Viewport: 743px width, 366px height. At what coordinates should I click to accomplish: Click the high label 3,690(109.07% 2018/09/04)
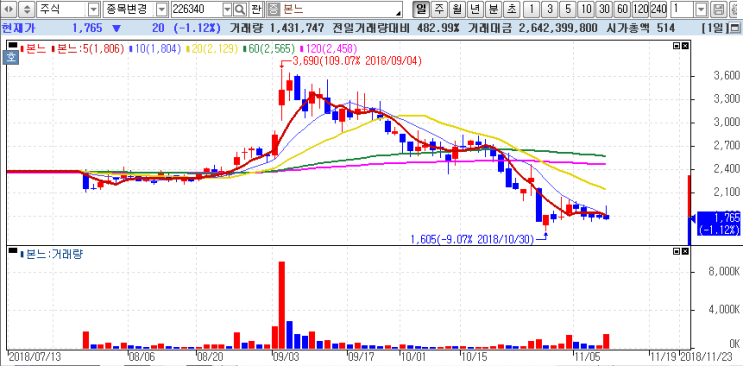[x=357, y=61]
